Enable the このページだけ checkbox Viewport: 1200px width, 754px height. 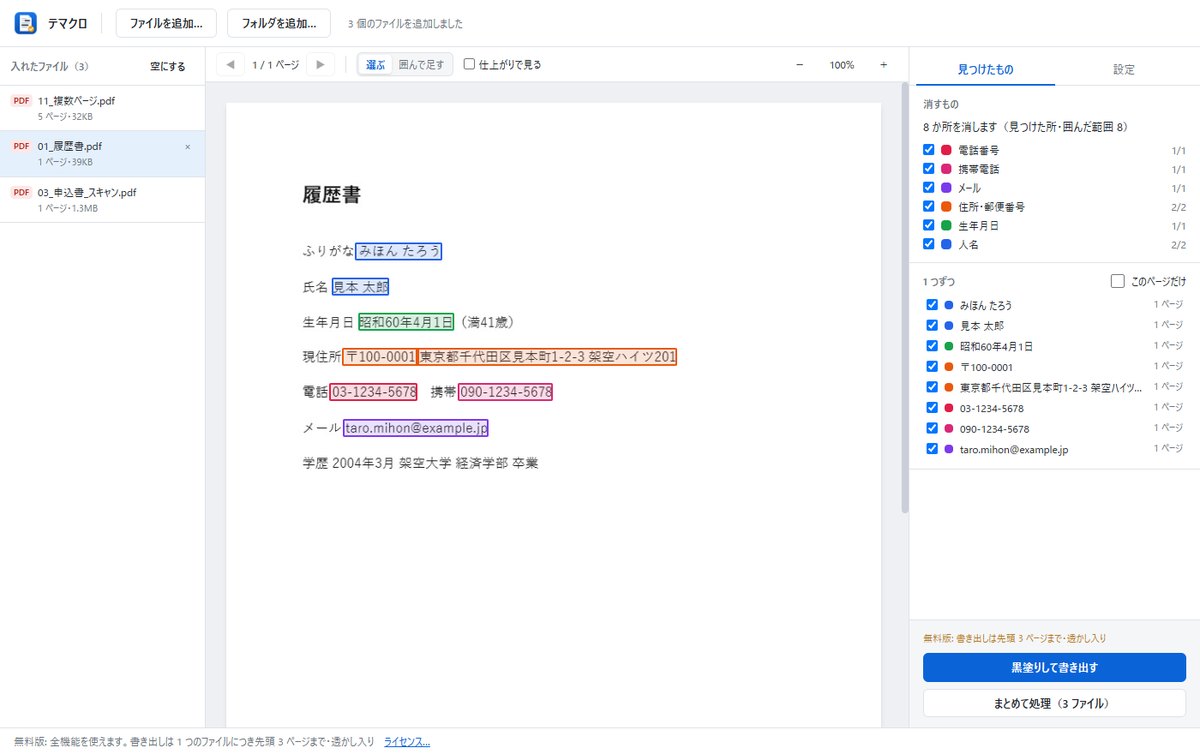1117,282
